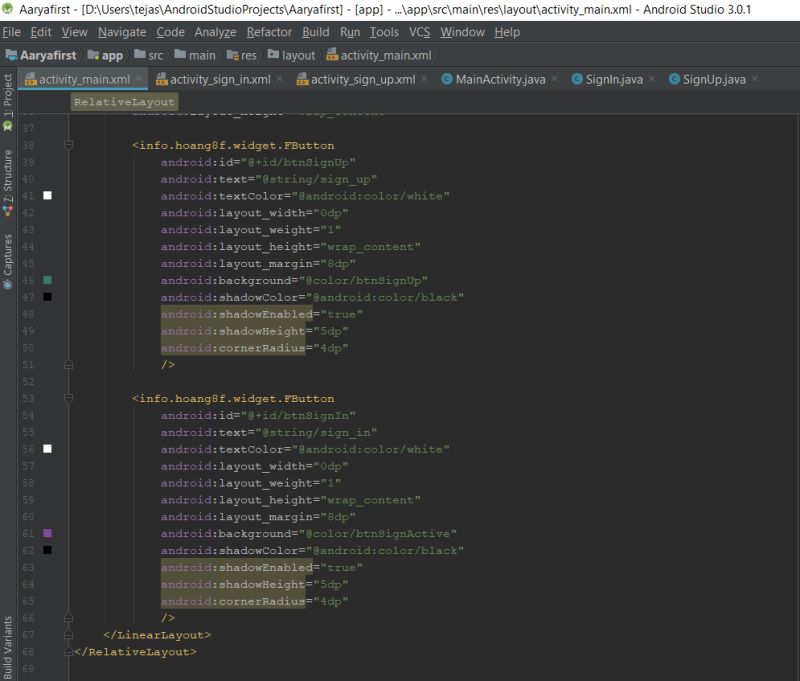Click the src folder in the navigation bar
Viewport: 800px width, 681px height.
(156, 55)
